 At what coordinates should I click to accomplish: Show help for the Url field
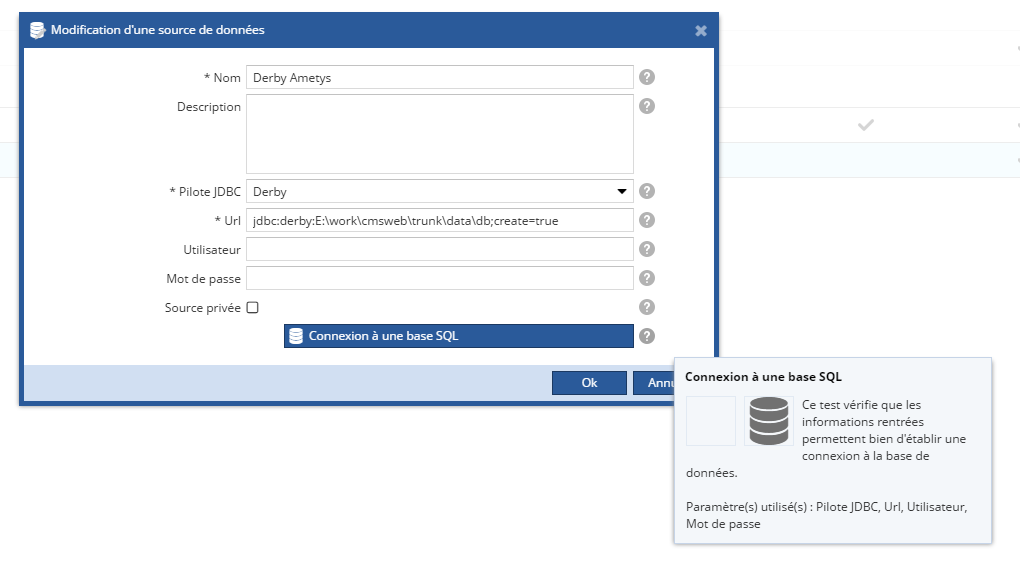pos(647,220)
